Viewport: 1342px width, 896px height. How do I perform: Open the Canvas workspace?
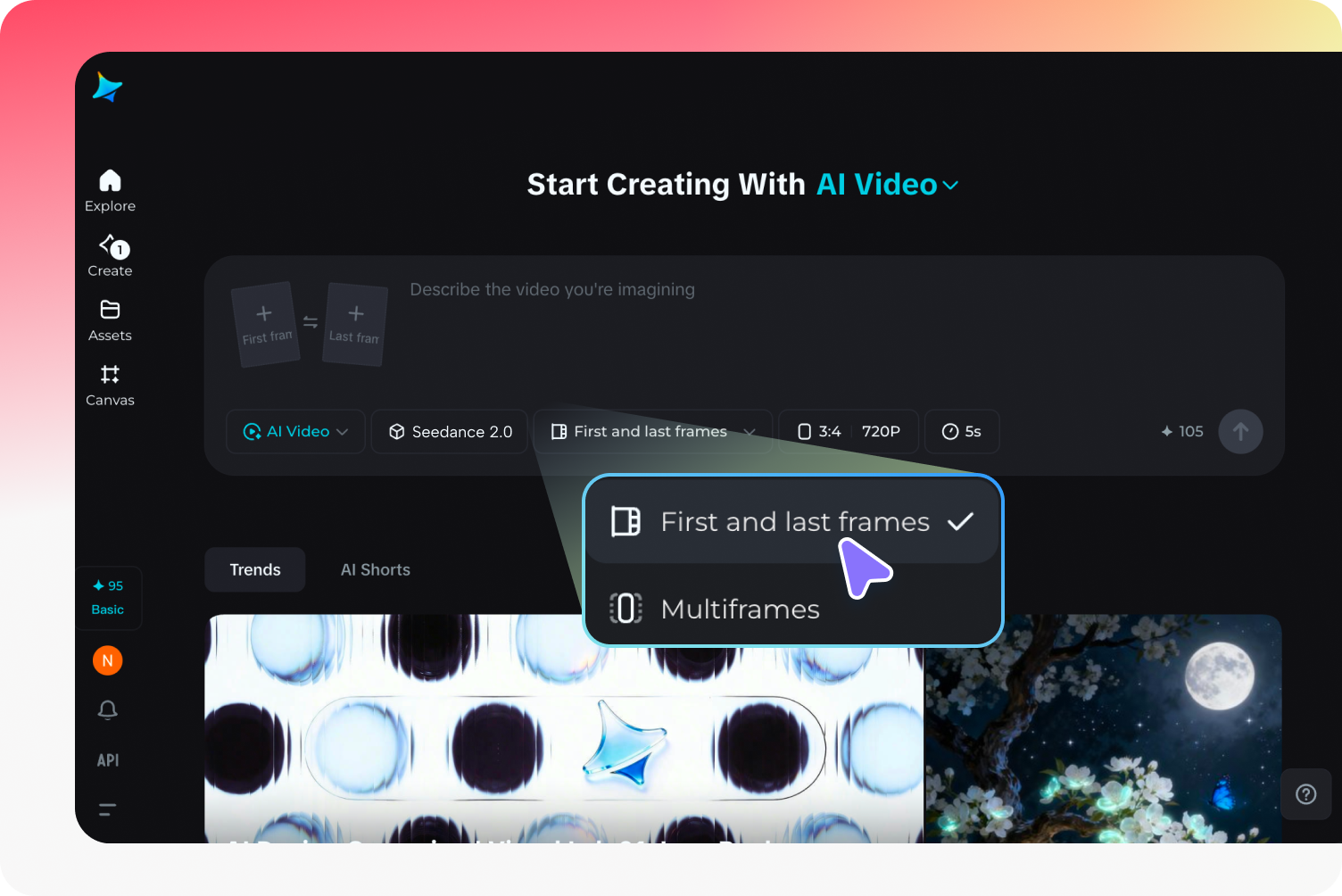click(110, 386)
